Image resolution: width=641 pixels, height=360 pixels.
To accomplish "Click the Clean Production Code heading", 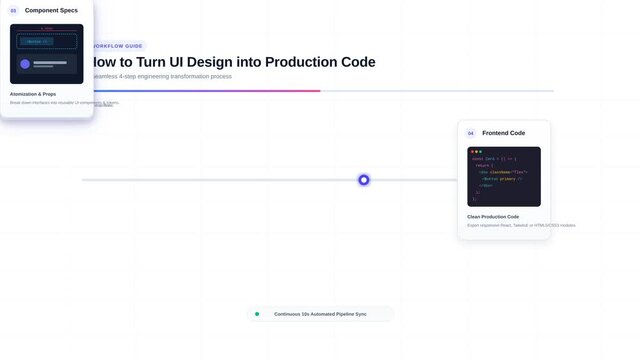I will coord(493,217).
